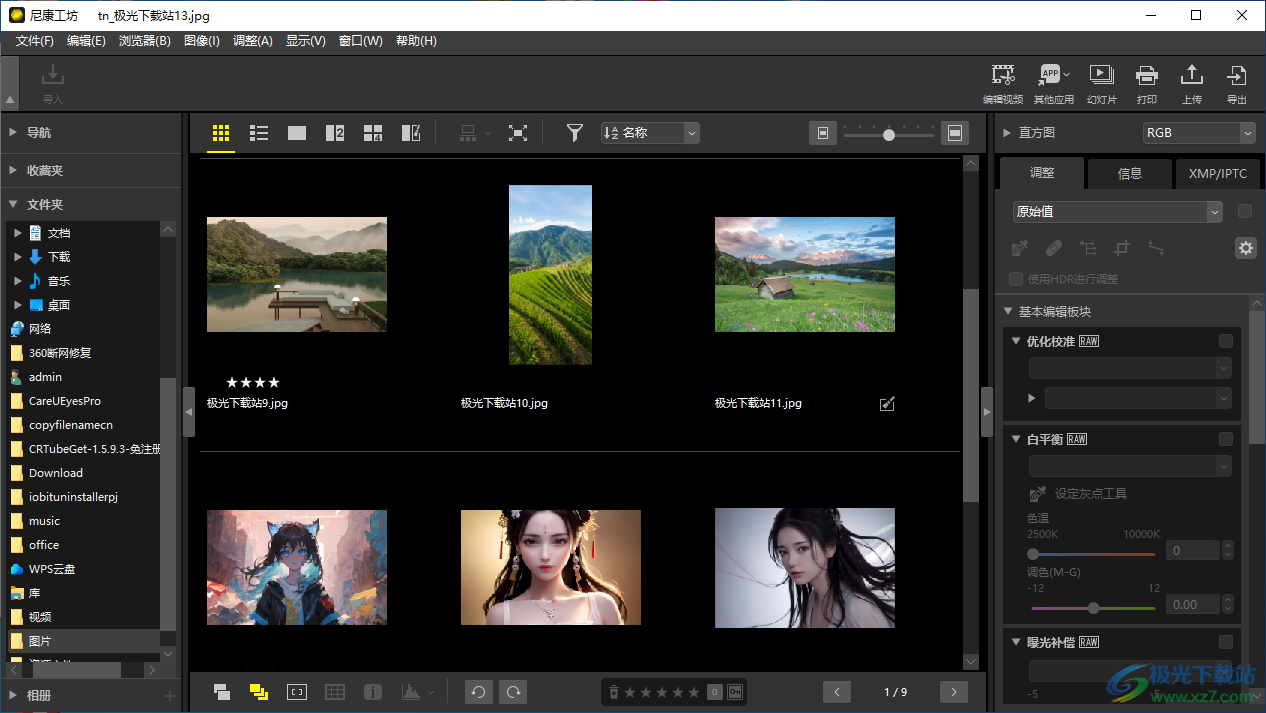
Task: Click the yellow stacked images icon
Action: click(x=259, y=691)
